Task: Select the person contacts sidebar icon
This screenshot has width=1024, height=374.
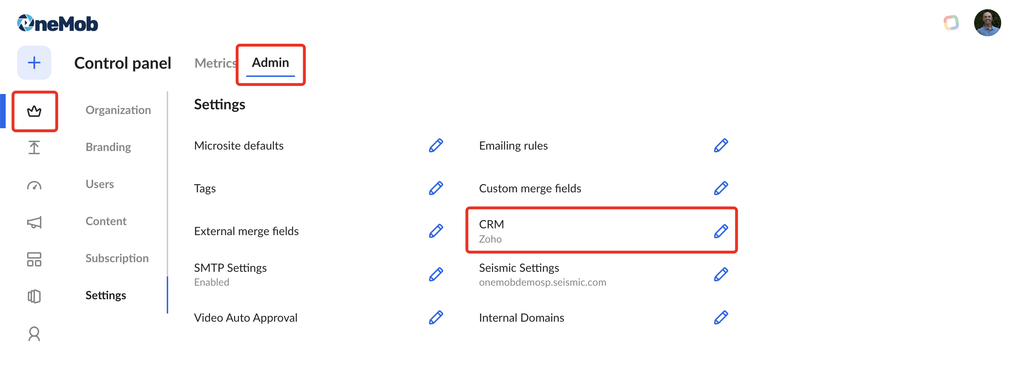Action: tap(34, 334)
